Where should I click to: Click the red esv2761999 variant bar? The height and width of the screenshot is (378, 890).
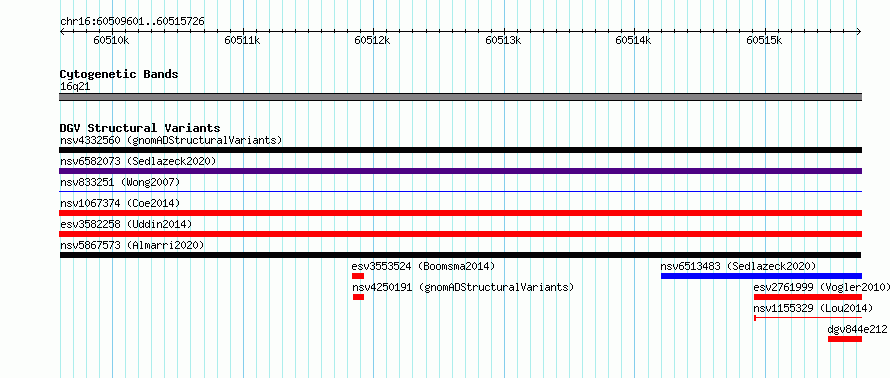[x=808, y=297]
